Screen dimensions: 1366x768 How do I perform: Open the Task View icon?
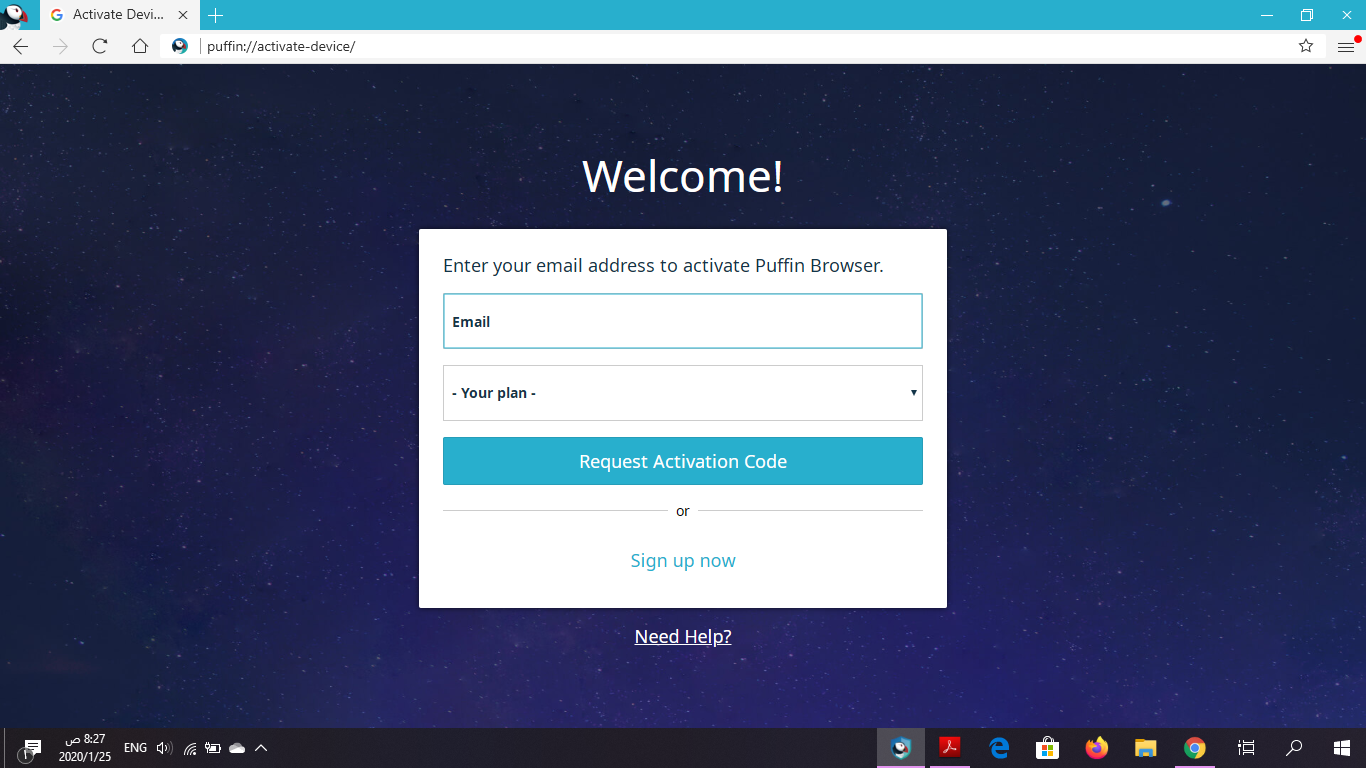pyautogui.click(x=1246, y=748)
